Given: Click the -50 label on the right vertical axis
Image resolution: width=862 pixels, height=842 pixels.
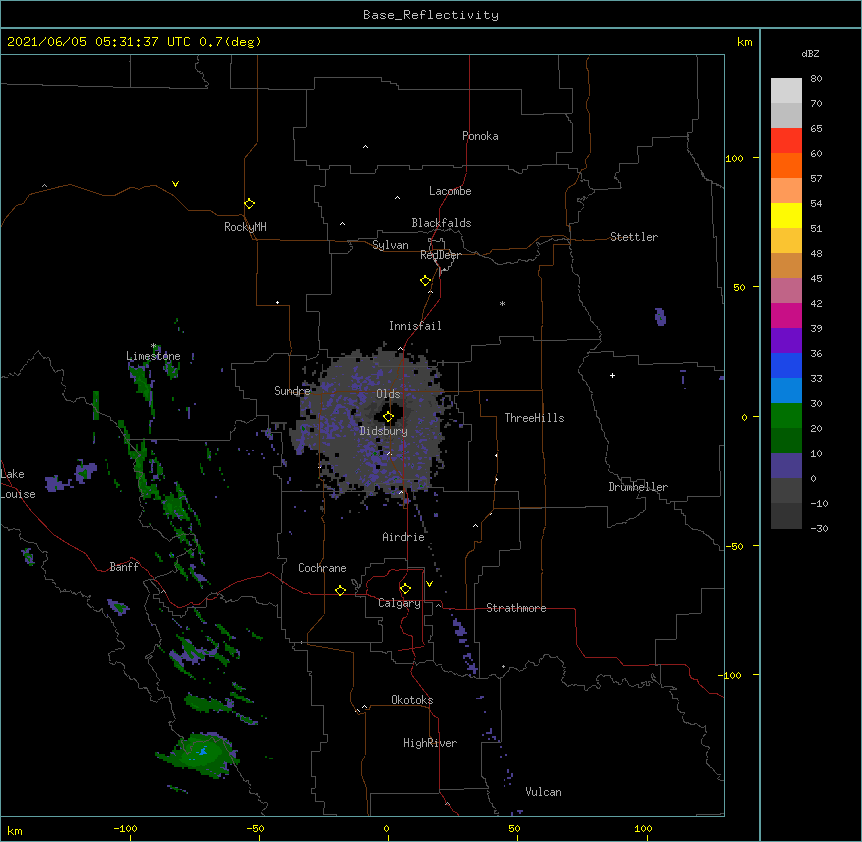Looking at the screenshot, I should click(x=734, y=546).
